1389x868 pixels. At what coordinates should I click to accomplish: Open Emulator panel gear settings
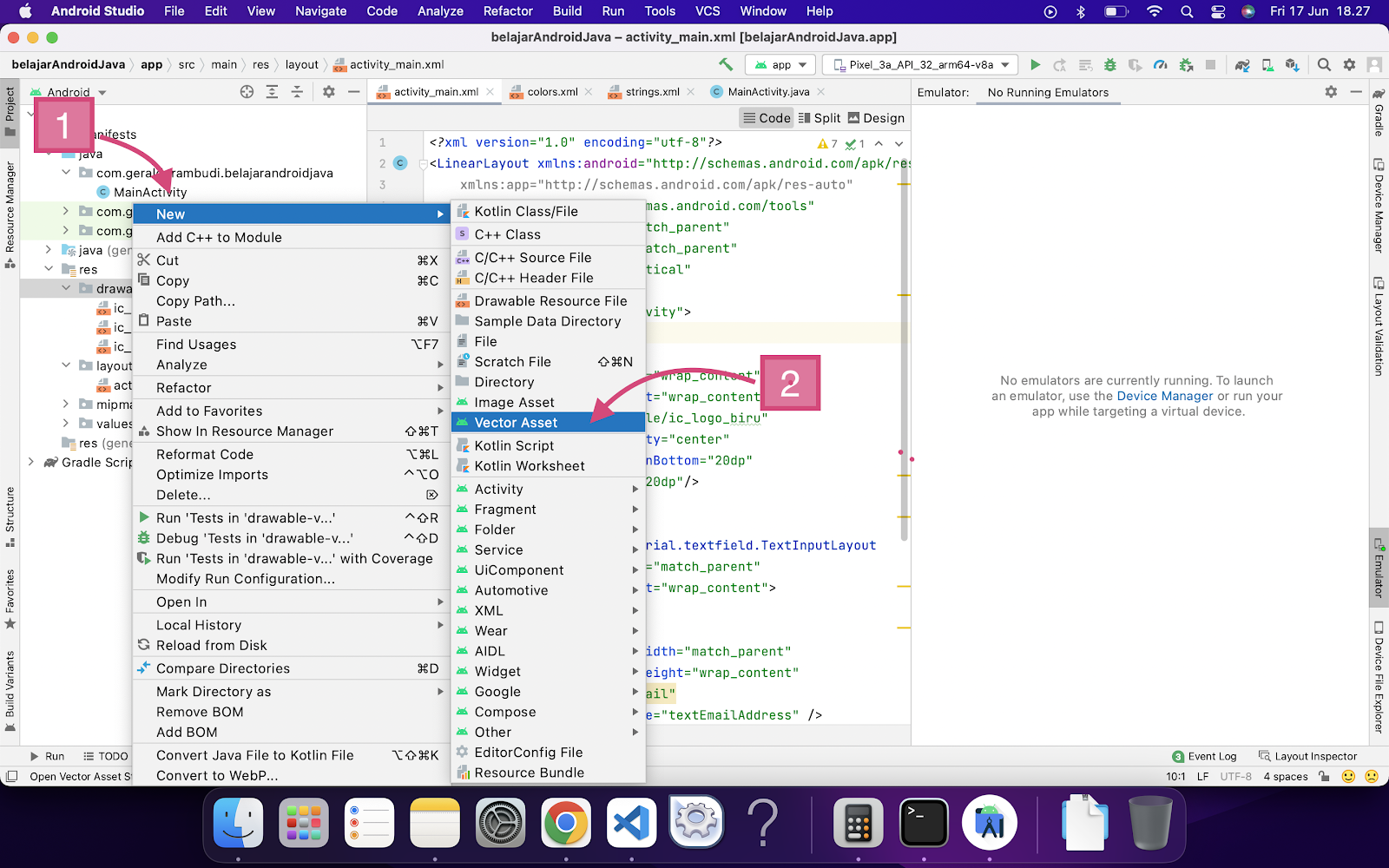tap(1331, 92)
